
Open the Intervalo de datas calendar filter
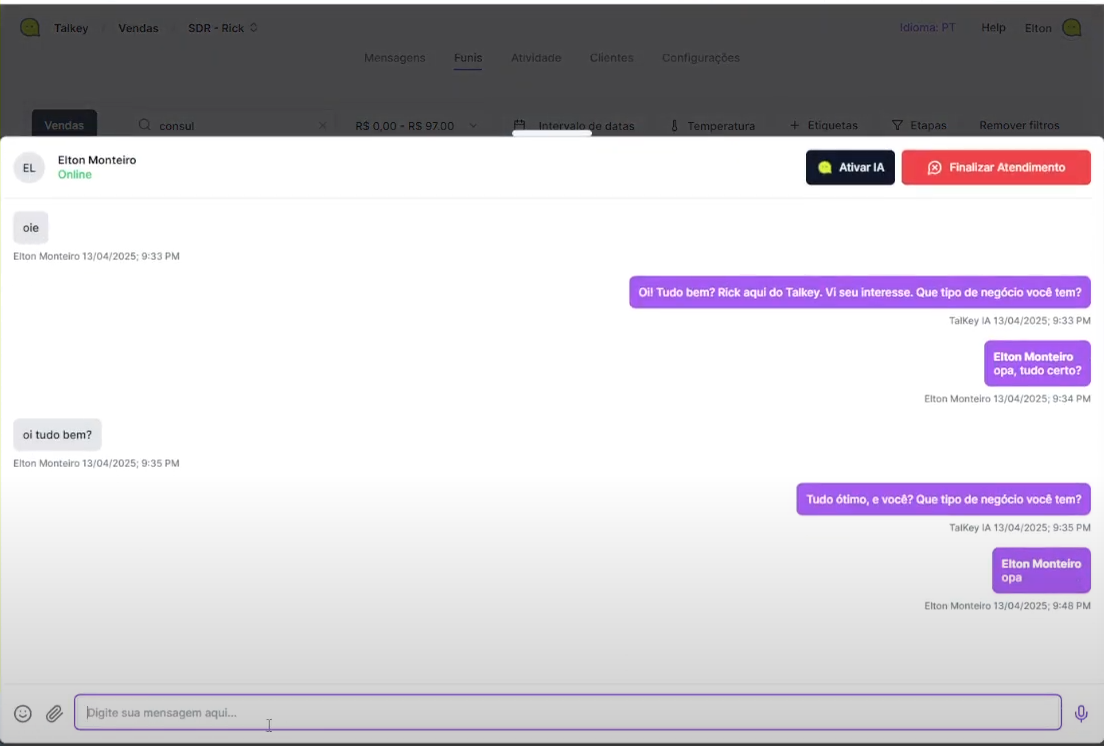tap(574, 126)
